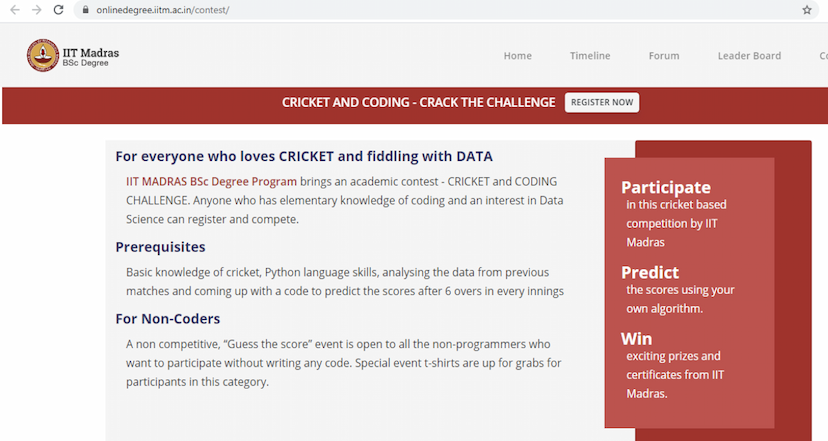Click the Win heading in red panel

tap(636, 338)
